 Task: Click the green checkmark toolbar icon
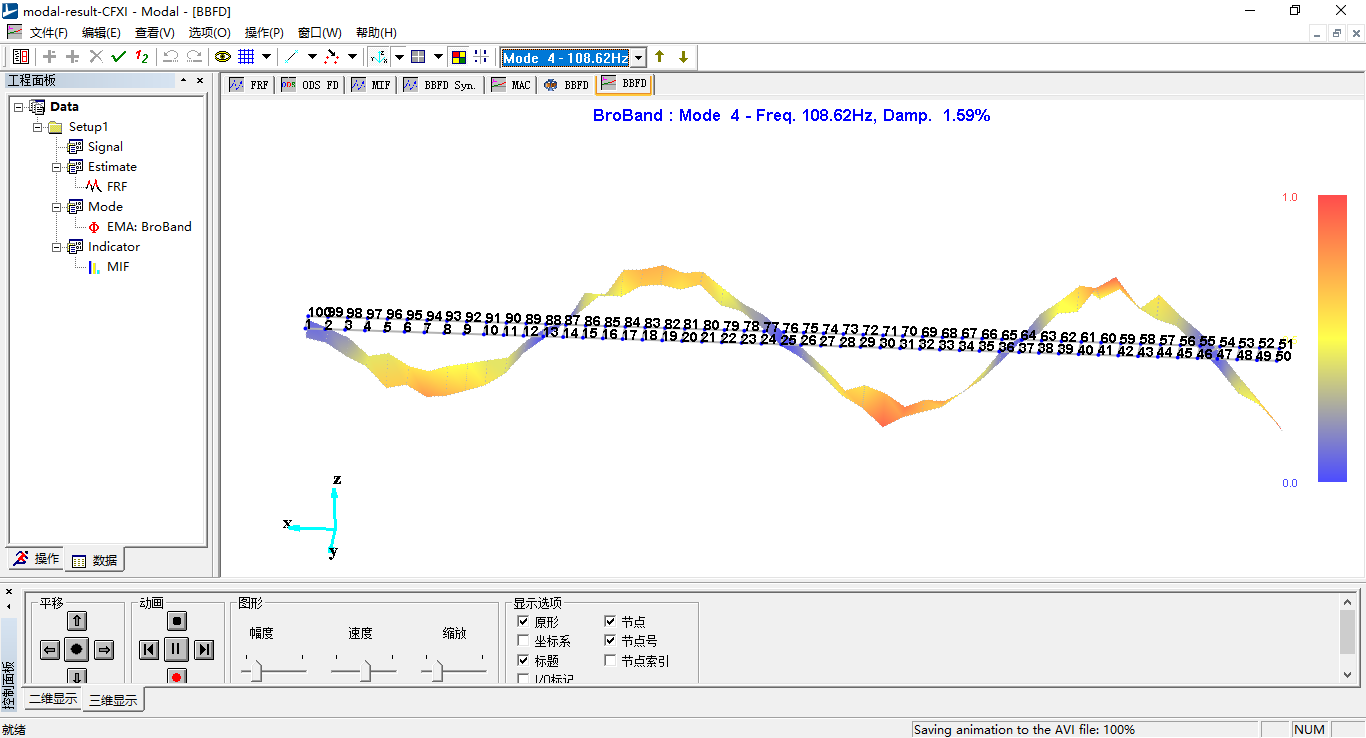pyautogui.click(x=119, y=57)
